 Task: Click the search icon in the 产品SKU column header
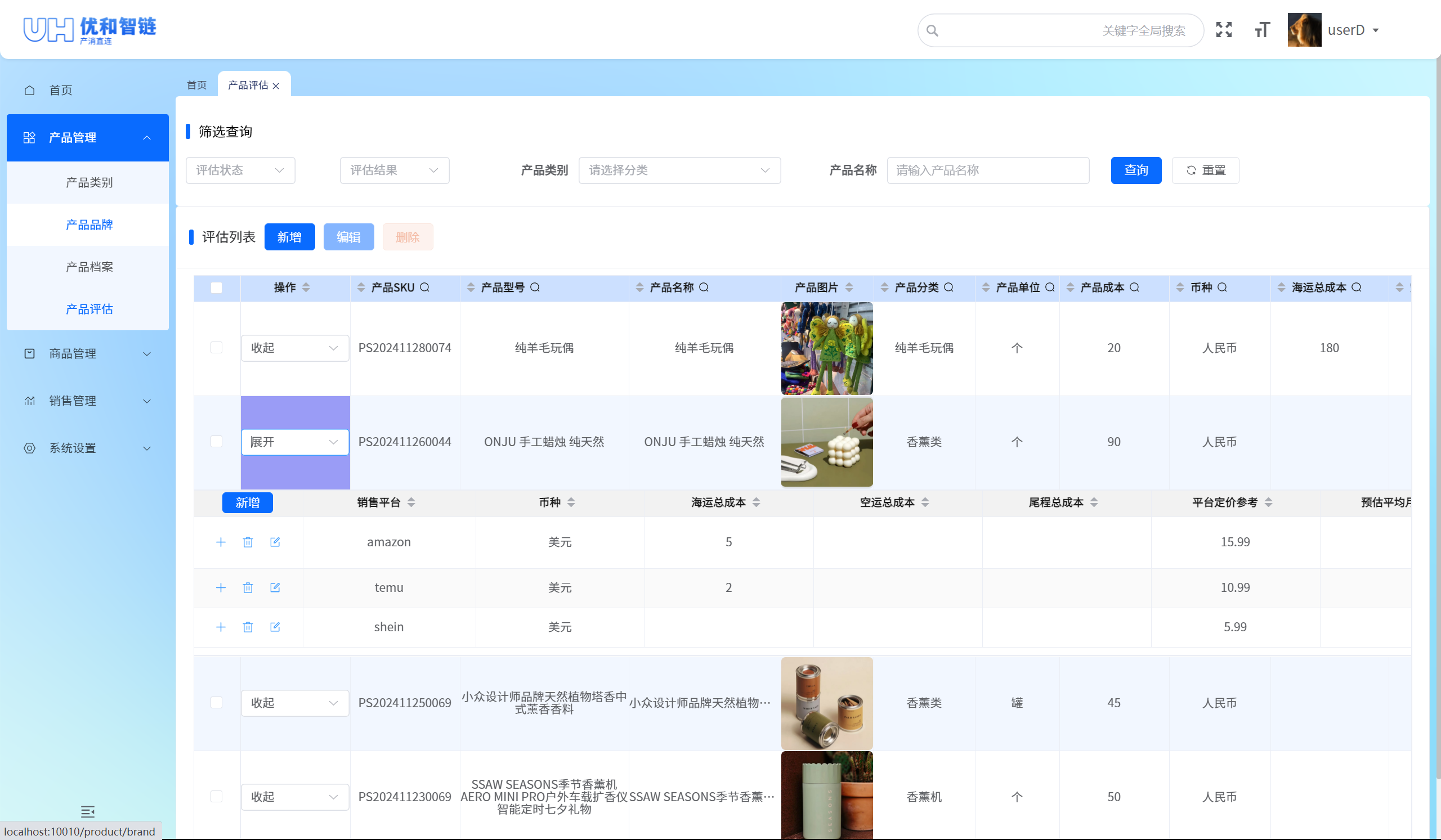point(424,288)
